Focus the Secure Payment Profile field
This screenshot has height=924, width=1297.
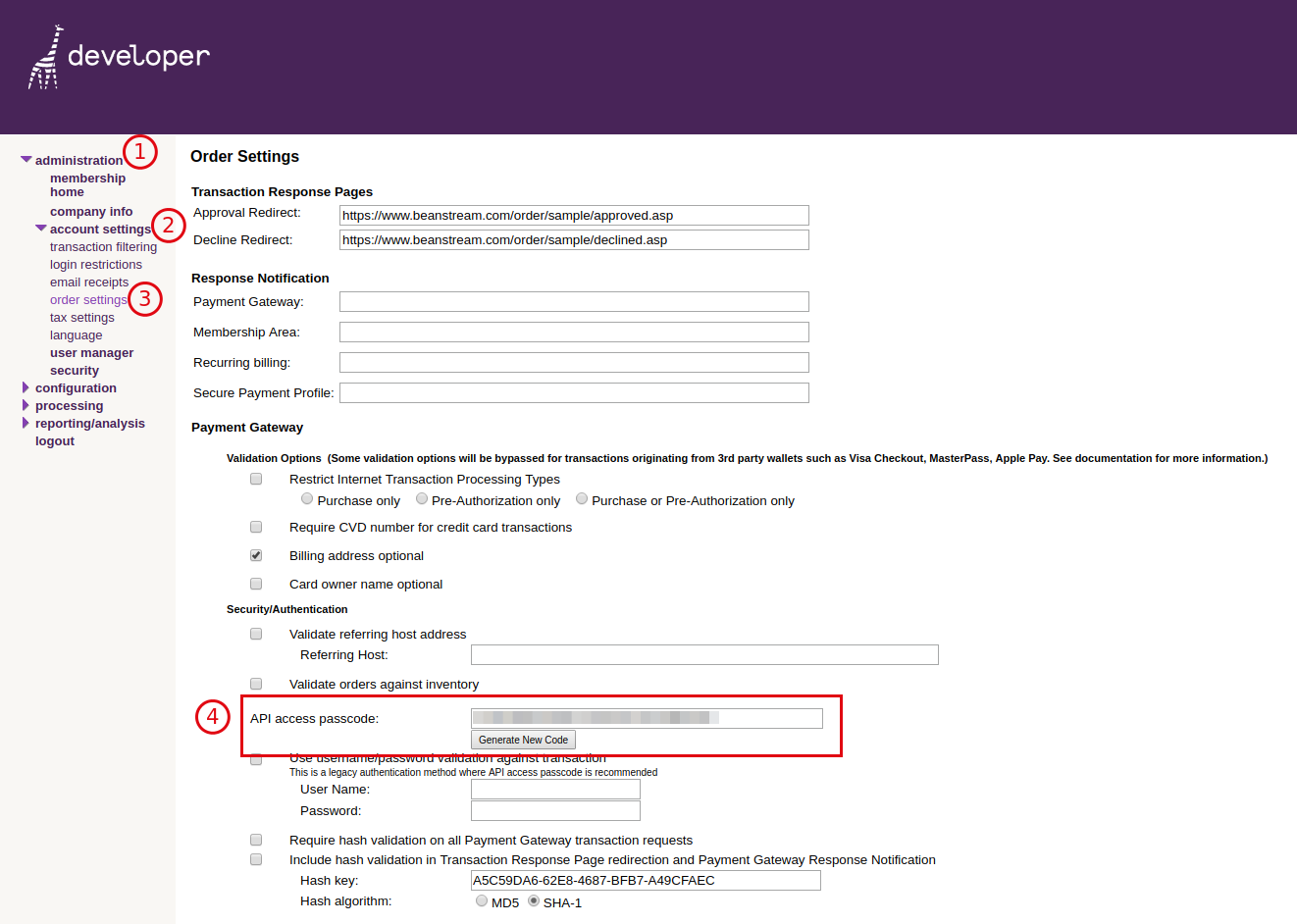(x=574, y=393)
